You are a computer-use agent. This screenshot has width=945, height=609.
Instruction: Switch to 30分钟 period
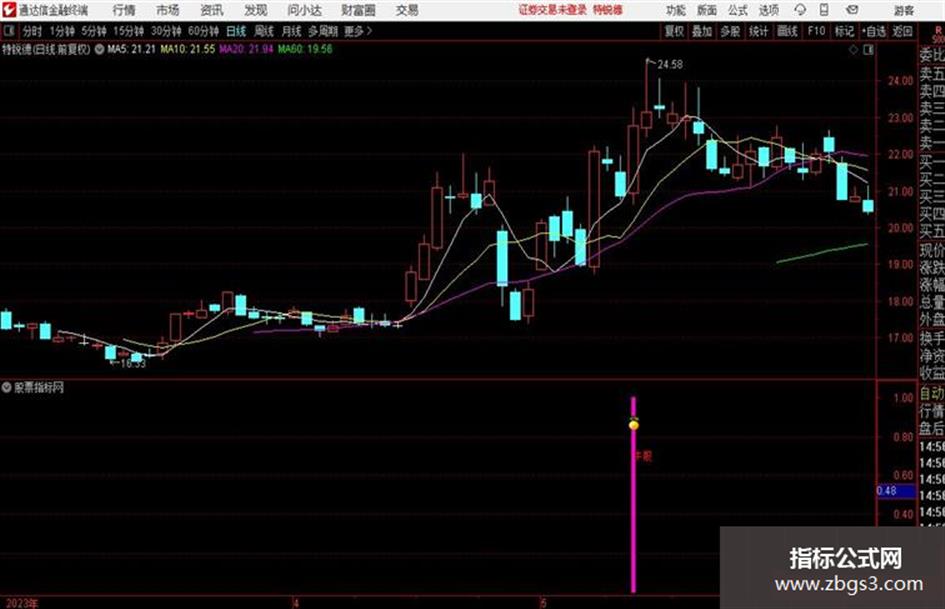coord(166,31)
